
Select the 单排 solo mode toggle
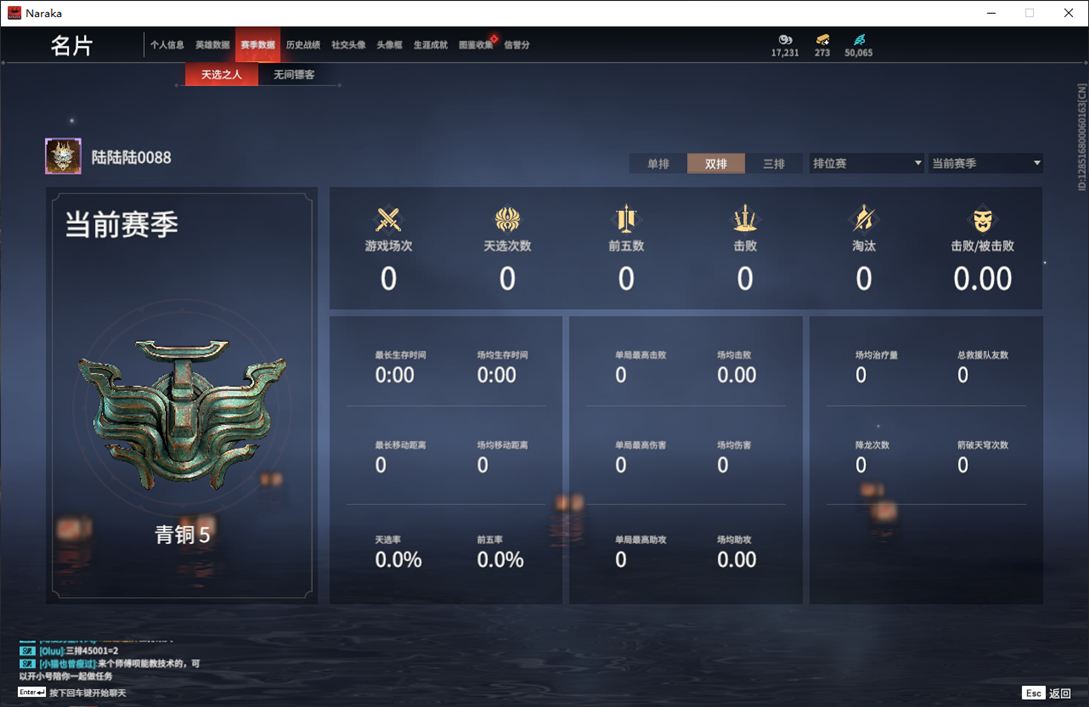(x=658, y=164)
